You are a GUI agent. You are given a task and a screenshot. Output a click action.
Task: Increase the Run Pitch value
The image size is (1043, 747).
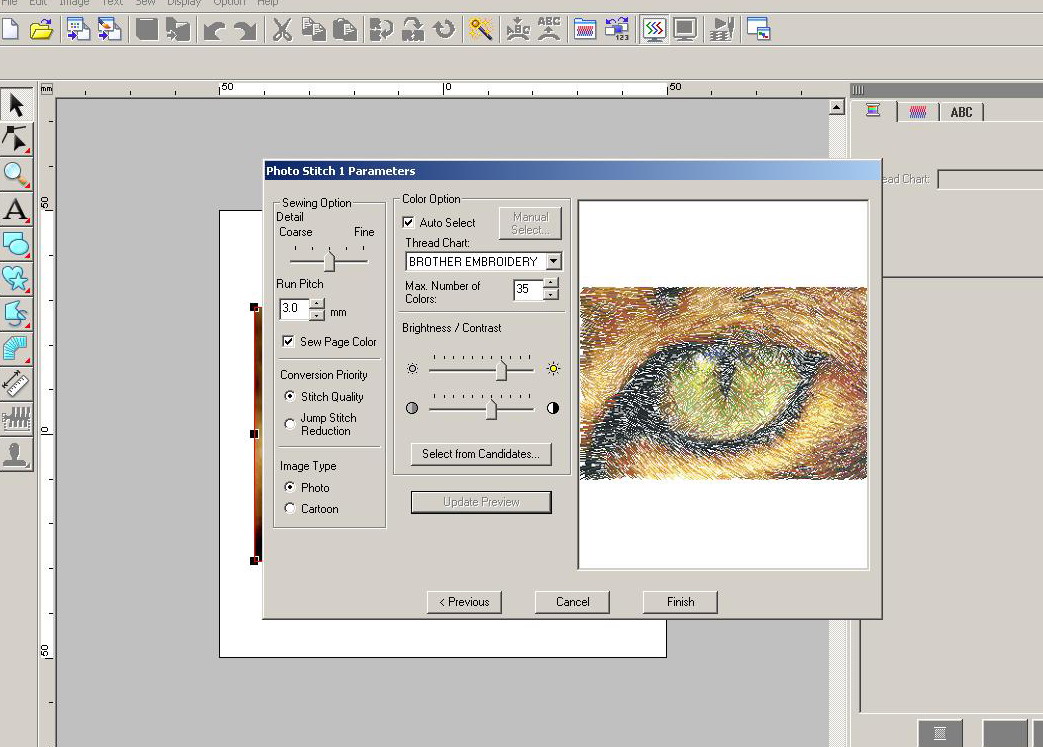click(x=317, y=304)
